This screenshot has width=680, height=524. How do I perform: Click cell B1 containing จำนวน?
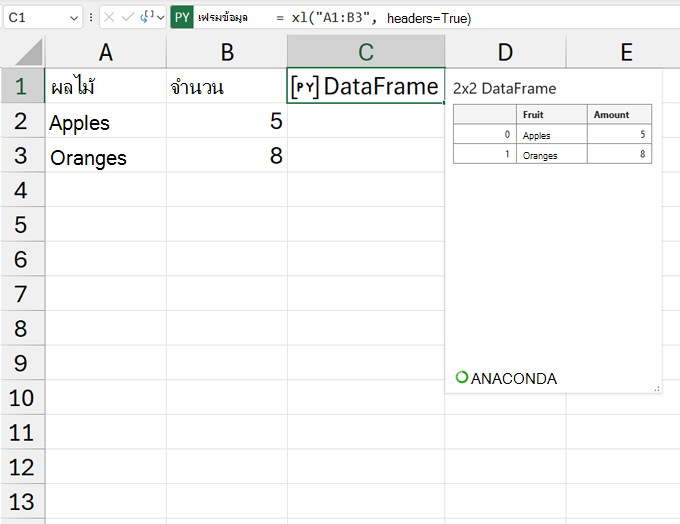pos(227,86)
